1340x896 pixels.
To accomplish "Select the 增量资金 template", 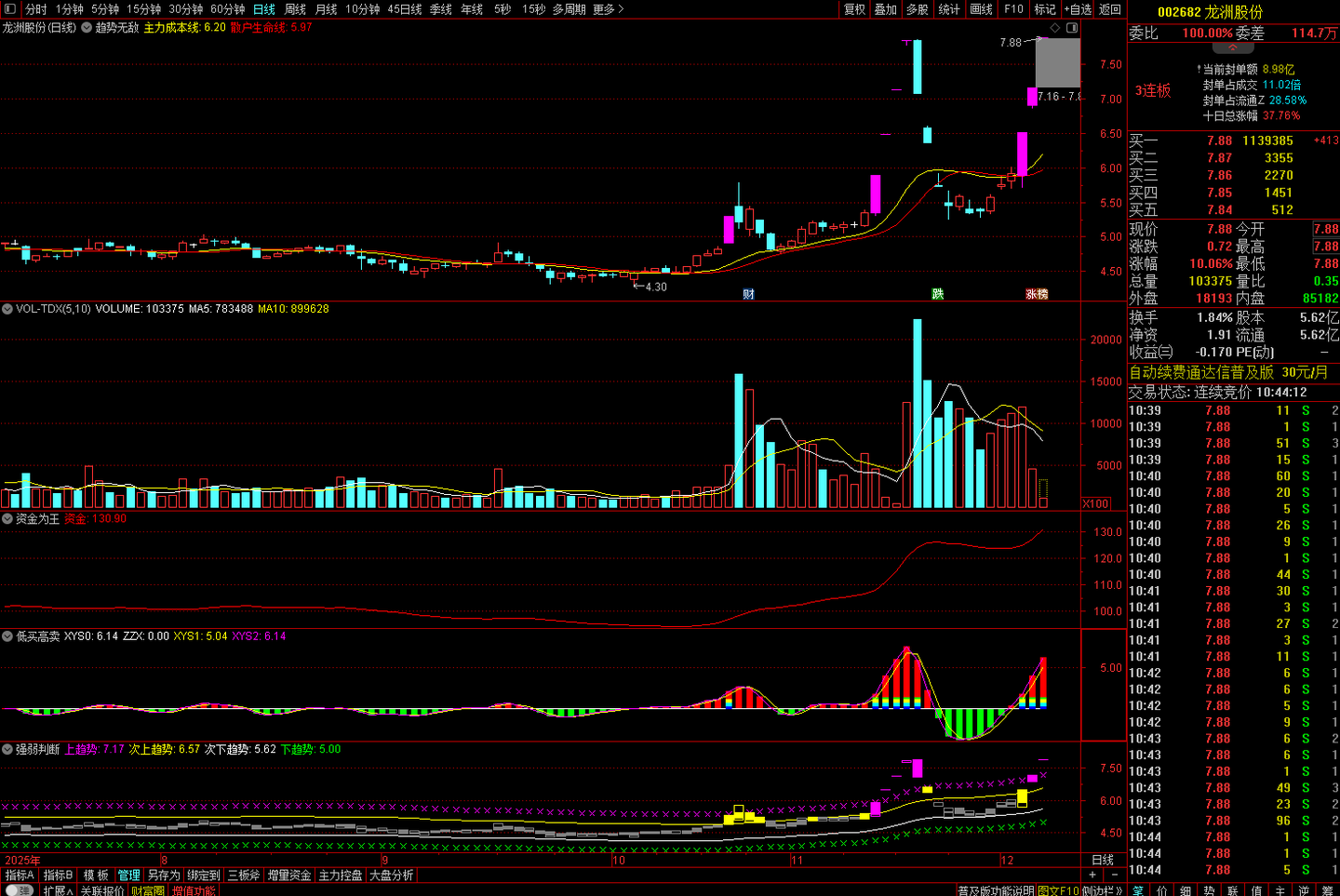I will [289, 876].
